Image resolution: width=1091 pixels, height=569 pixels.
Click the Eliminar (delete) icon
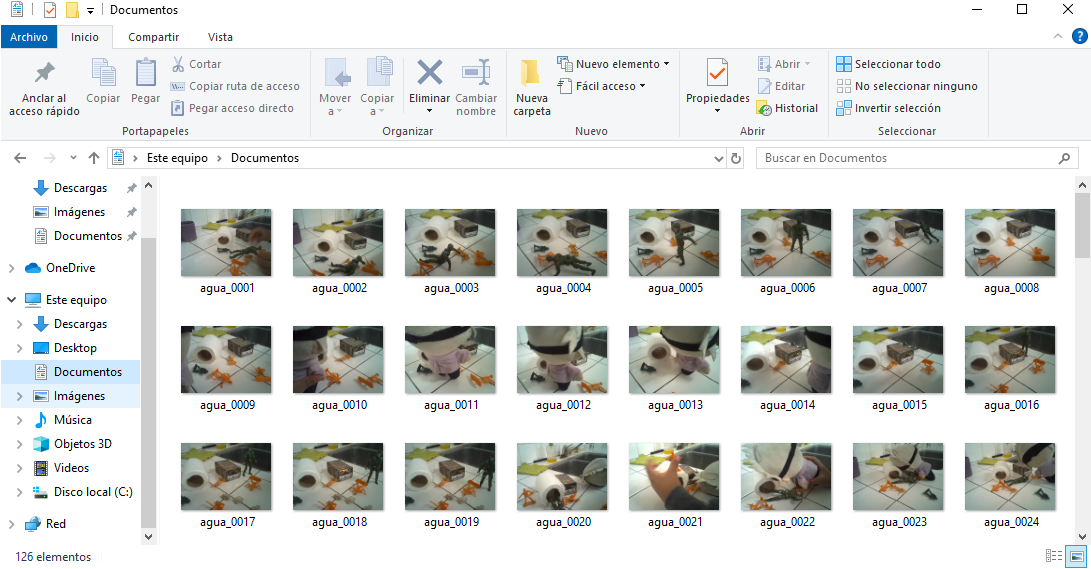pyautogui.click(x=430, y=73)
